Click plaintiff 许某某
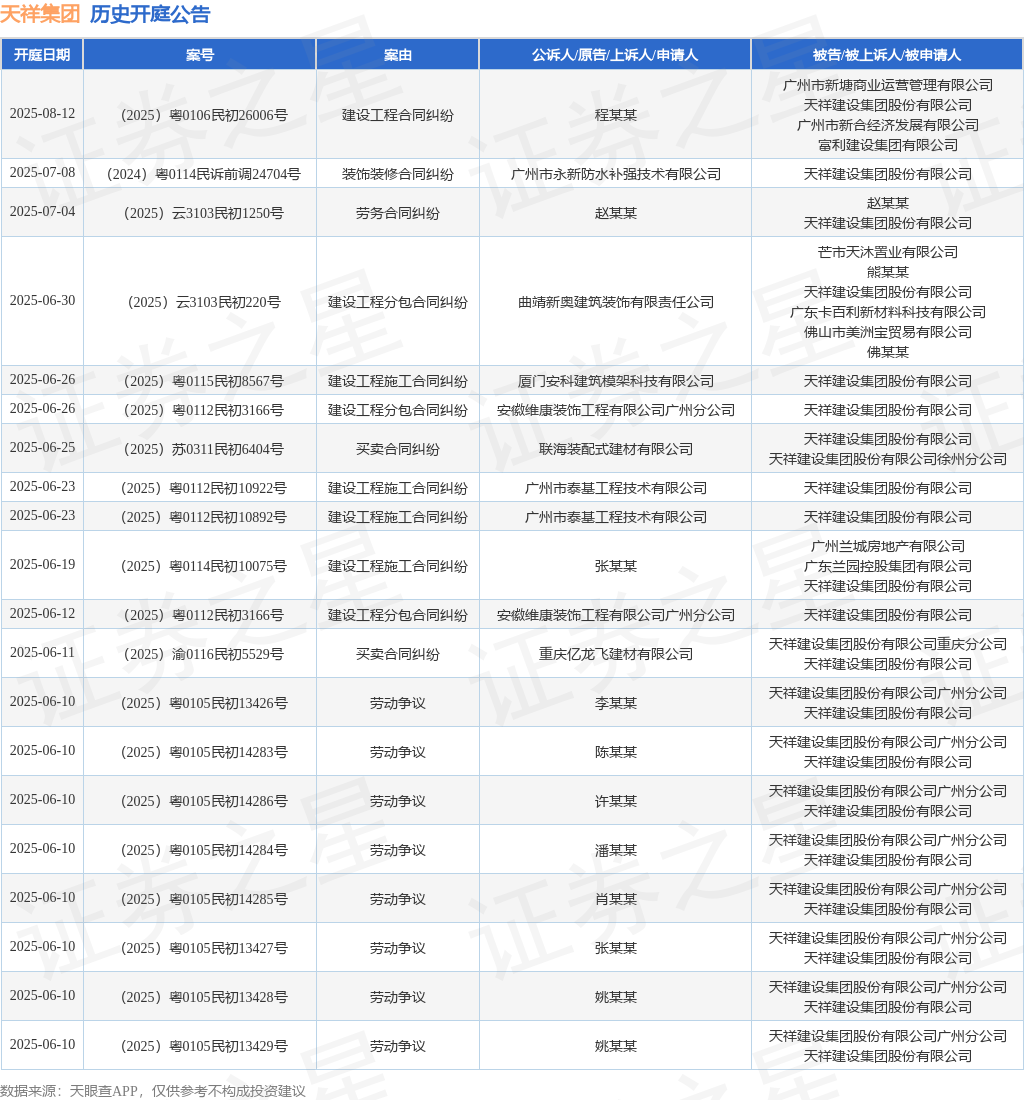1024x1100 pixels. (615, 801)
